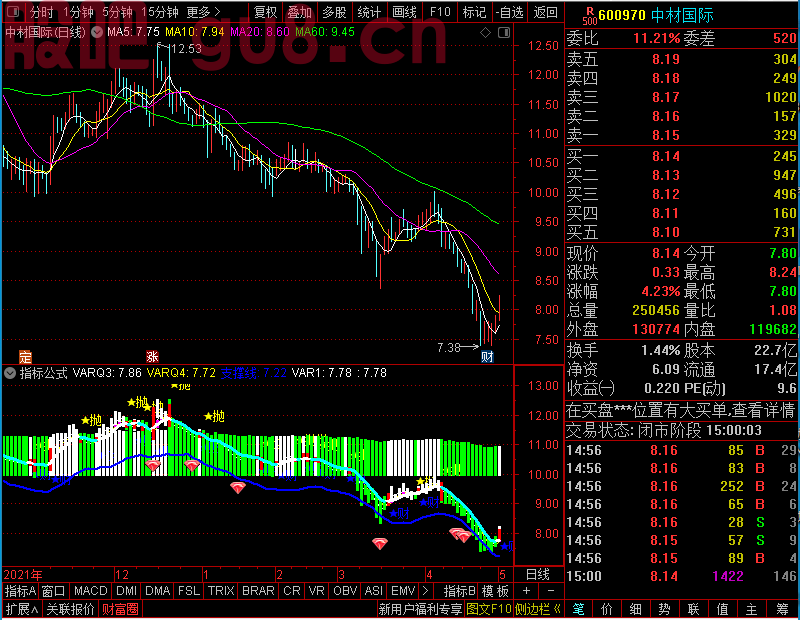Image resolution: width=800 pixels, height=620 pixels.
Task: Zoom out chart with − button
Action: point(551,591)
